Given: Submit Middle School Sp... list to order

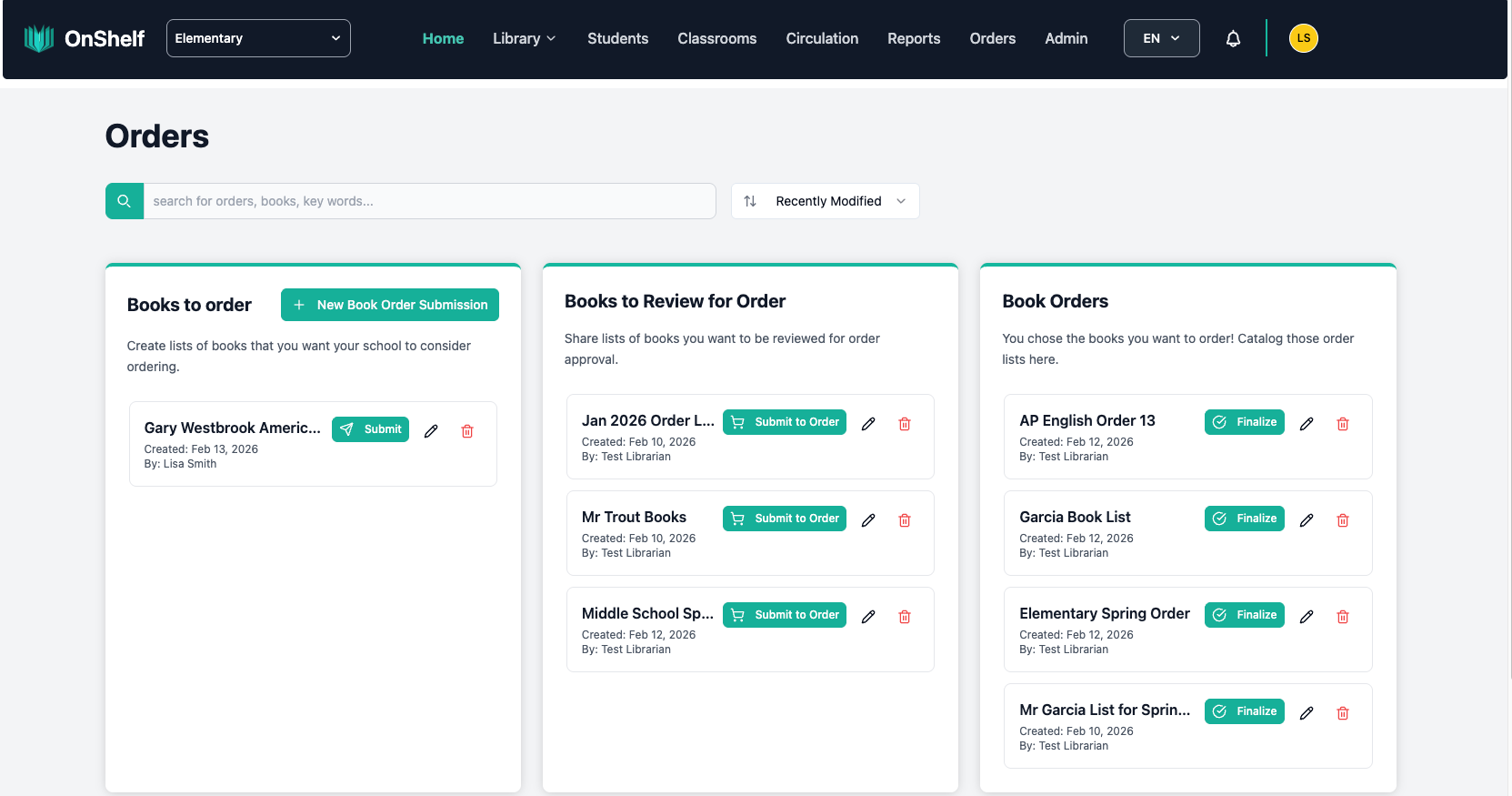Looking at the screenshot, I should pyautogui.click(x=784, y=615).
